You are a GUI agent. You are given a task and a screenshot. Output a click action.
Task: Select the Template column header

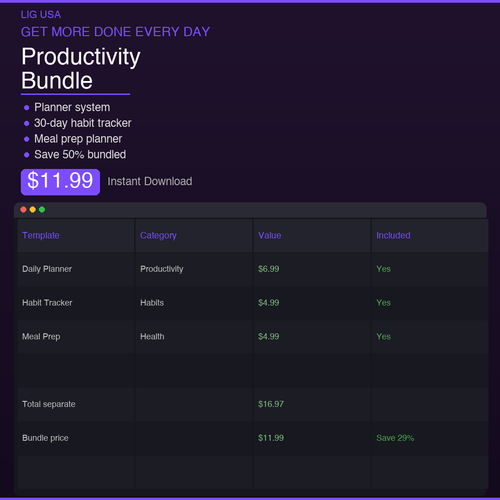(76, 235)
